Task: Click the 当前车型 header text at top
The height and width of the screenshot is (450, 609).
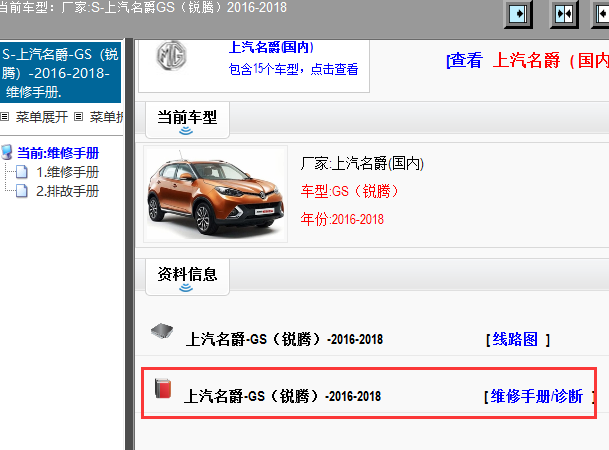Action: tap(143, 7)
